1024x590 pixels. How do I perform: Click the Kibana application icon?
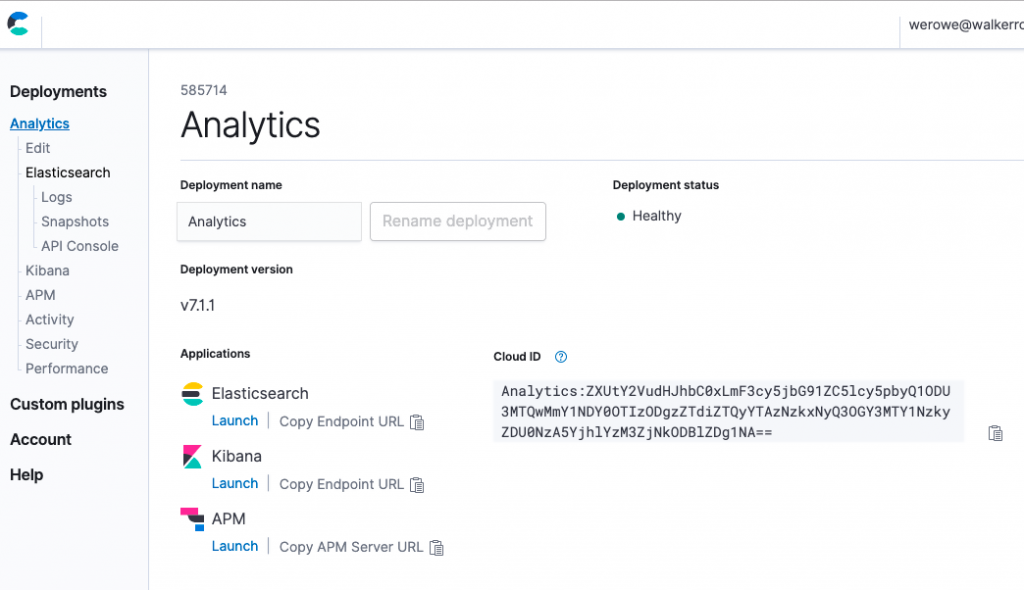192,457
